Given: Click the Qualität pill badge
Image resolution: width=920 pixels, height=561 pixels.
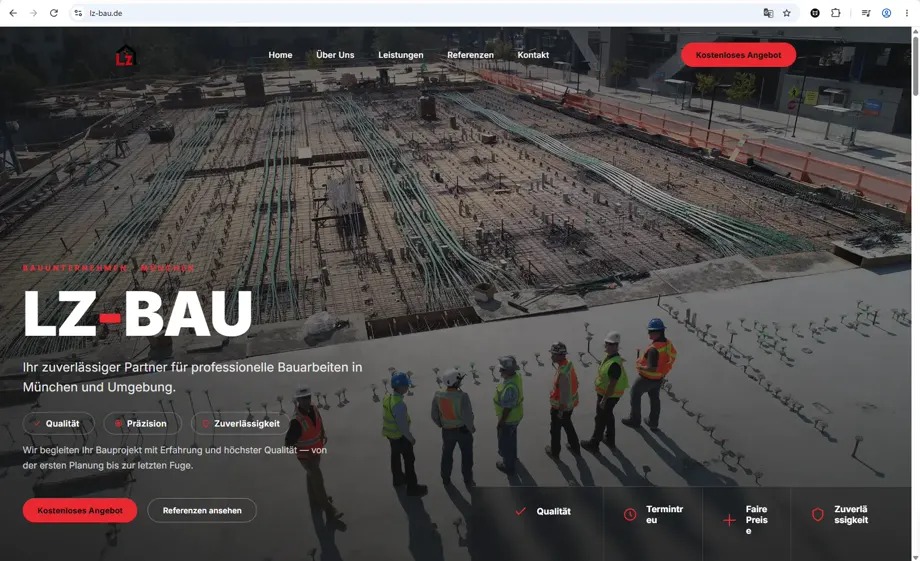Looking at the screenshot, I should (x=59, y=424).
